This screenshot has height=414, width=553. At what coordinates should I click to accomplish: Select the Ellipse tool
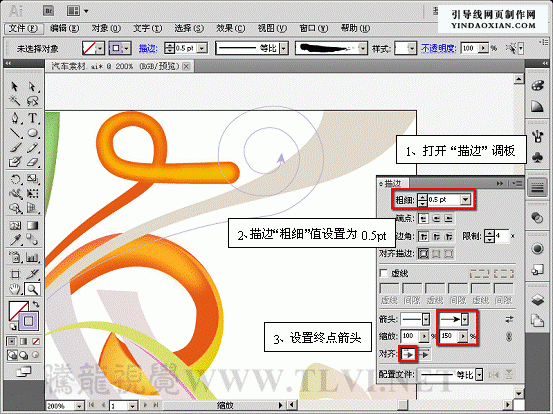pos(32,133)
